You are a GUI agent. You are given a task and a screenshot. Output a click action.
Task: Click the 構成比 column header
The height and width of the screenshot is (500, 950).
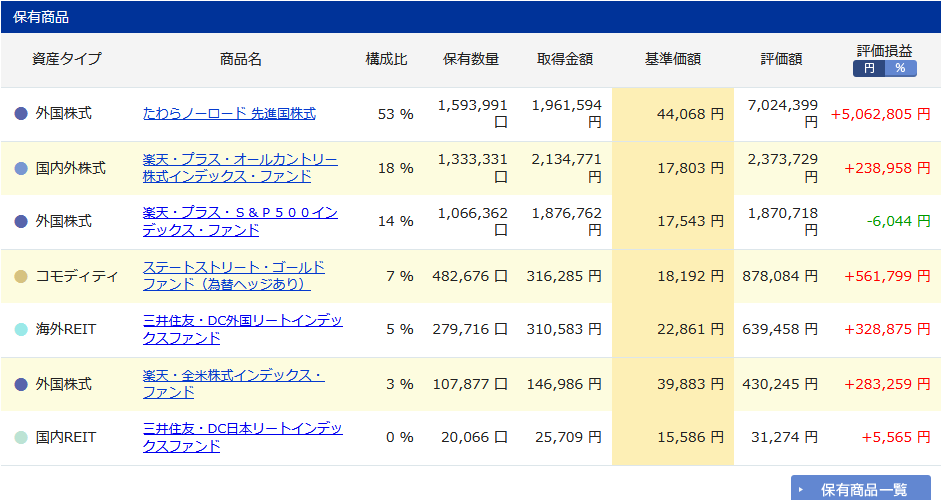click(386, 59)
